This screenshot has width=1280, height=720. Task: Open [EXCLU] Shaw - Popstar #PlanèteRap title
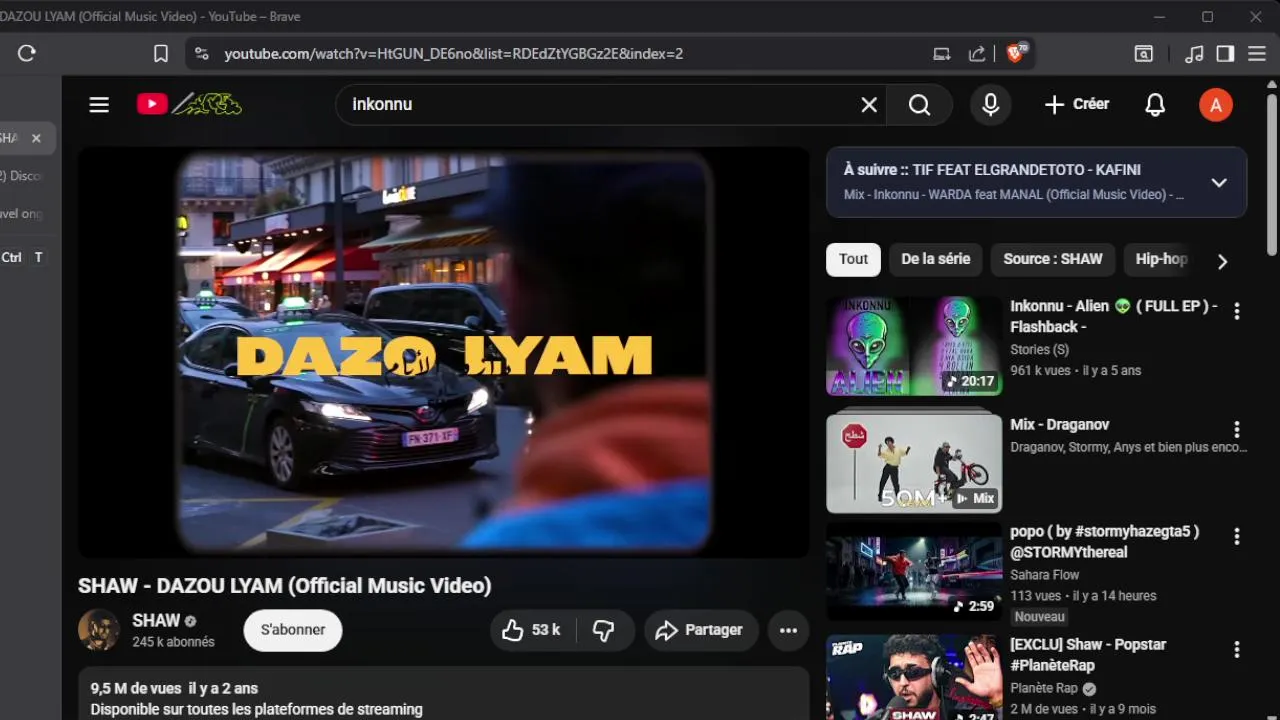coord(1088,655)
